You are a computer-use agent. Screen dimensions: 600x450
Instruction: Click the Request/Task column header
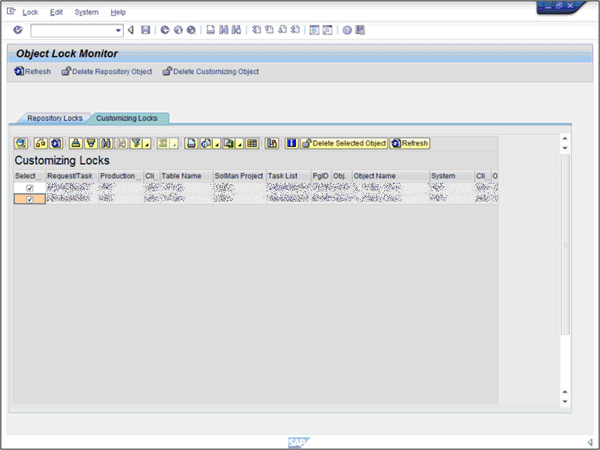pos(72,176)
